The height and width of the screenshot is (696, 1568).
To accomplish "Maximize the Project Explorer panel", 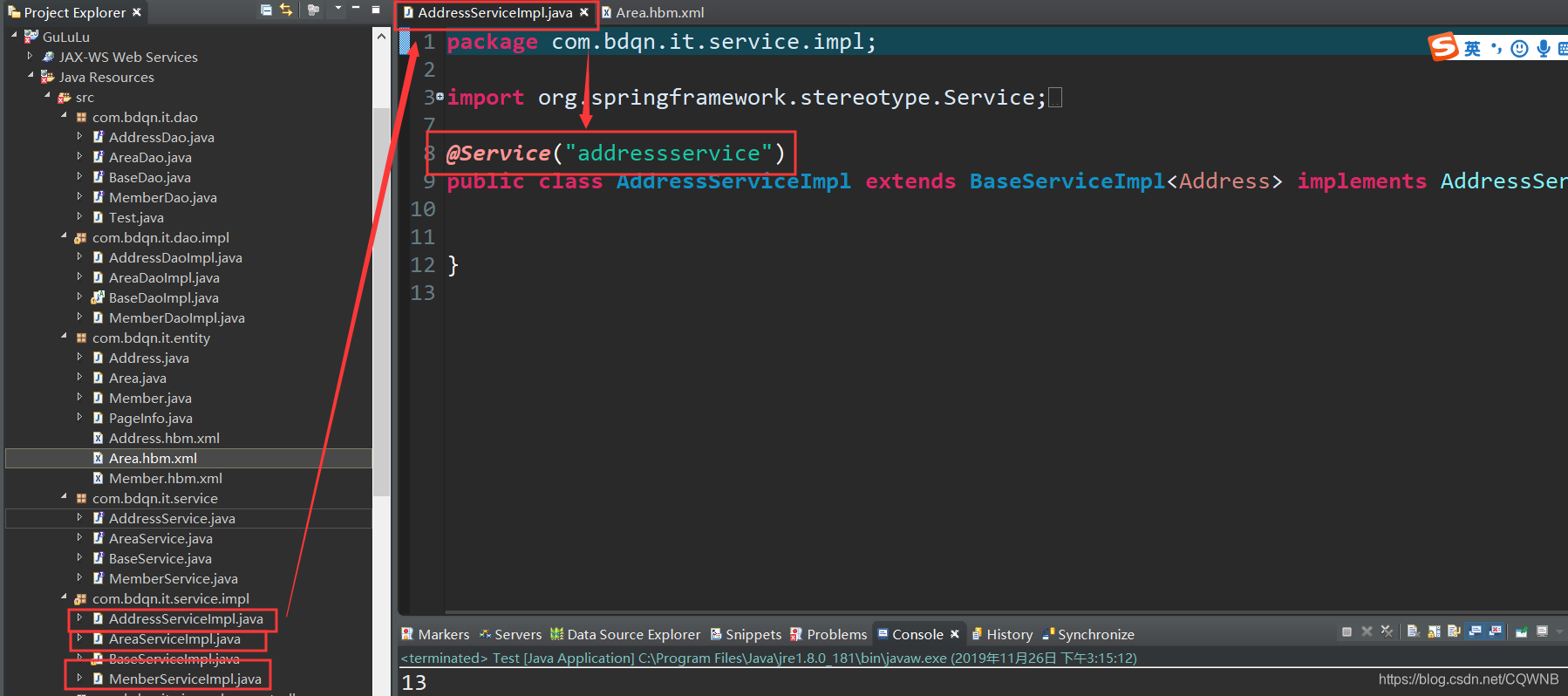I will point(376,10).
